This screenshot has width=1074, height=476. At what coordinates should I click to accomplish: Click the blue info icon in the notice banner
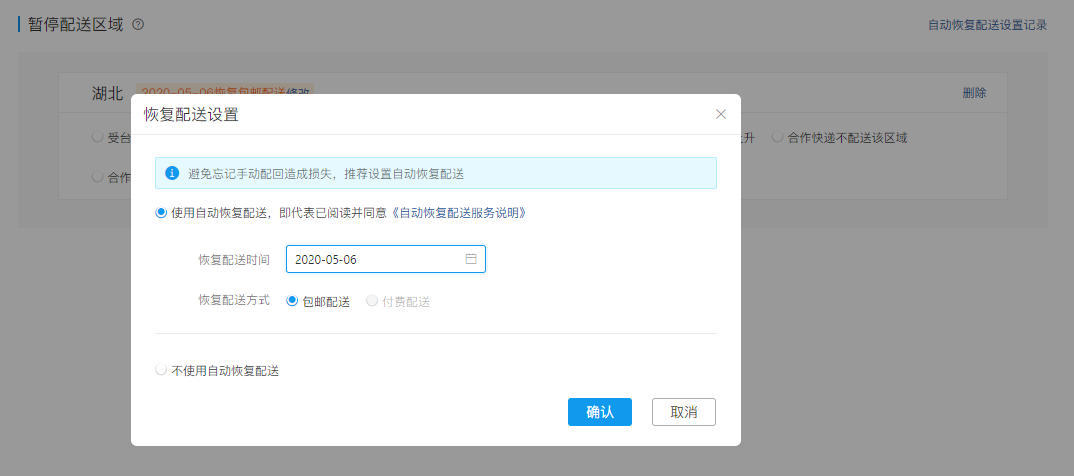click(x=173, y=173)
